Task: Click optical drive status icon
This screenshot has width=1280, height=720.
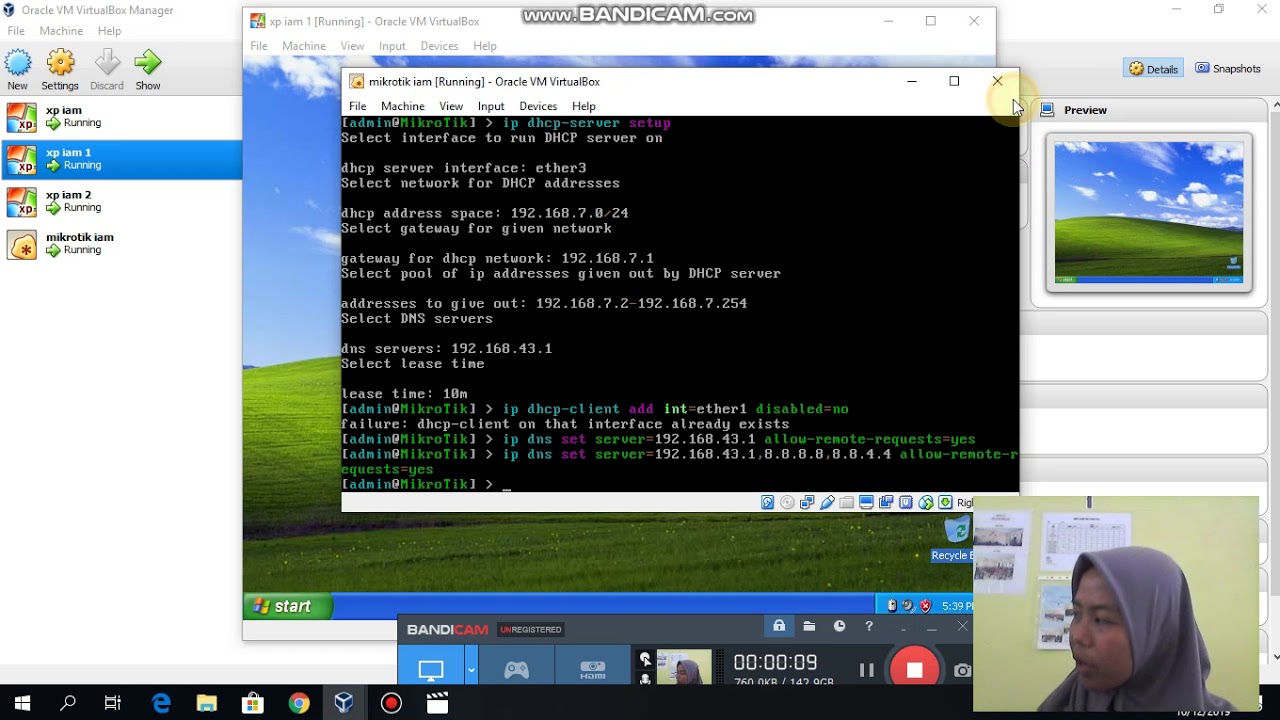Action: [x=787, y=503]
